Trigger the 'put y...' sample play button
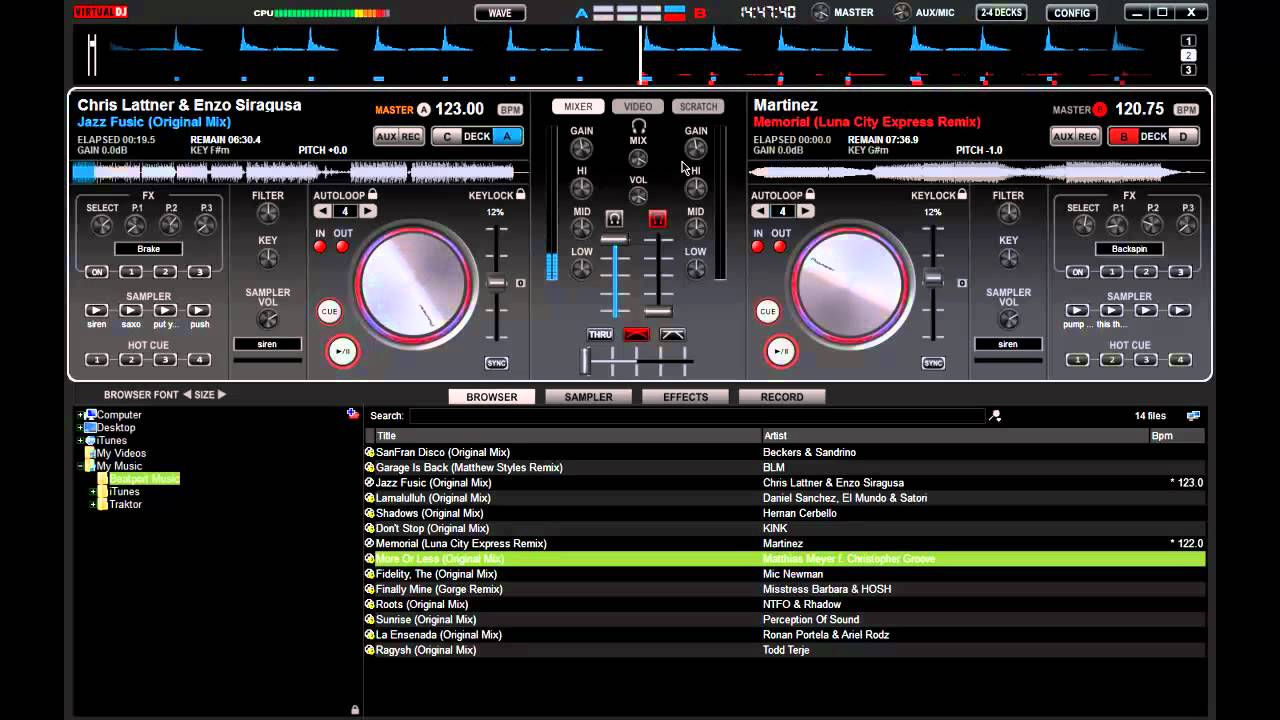This screenshot has width=1280, height=720. coord(165,311)
